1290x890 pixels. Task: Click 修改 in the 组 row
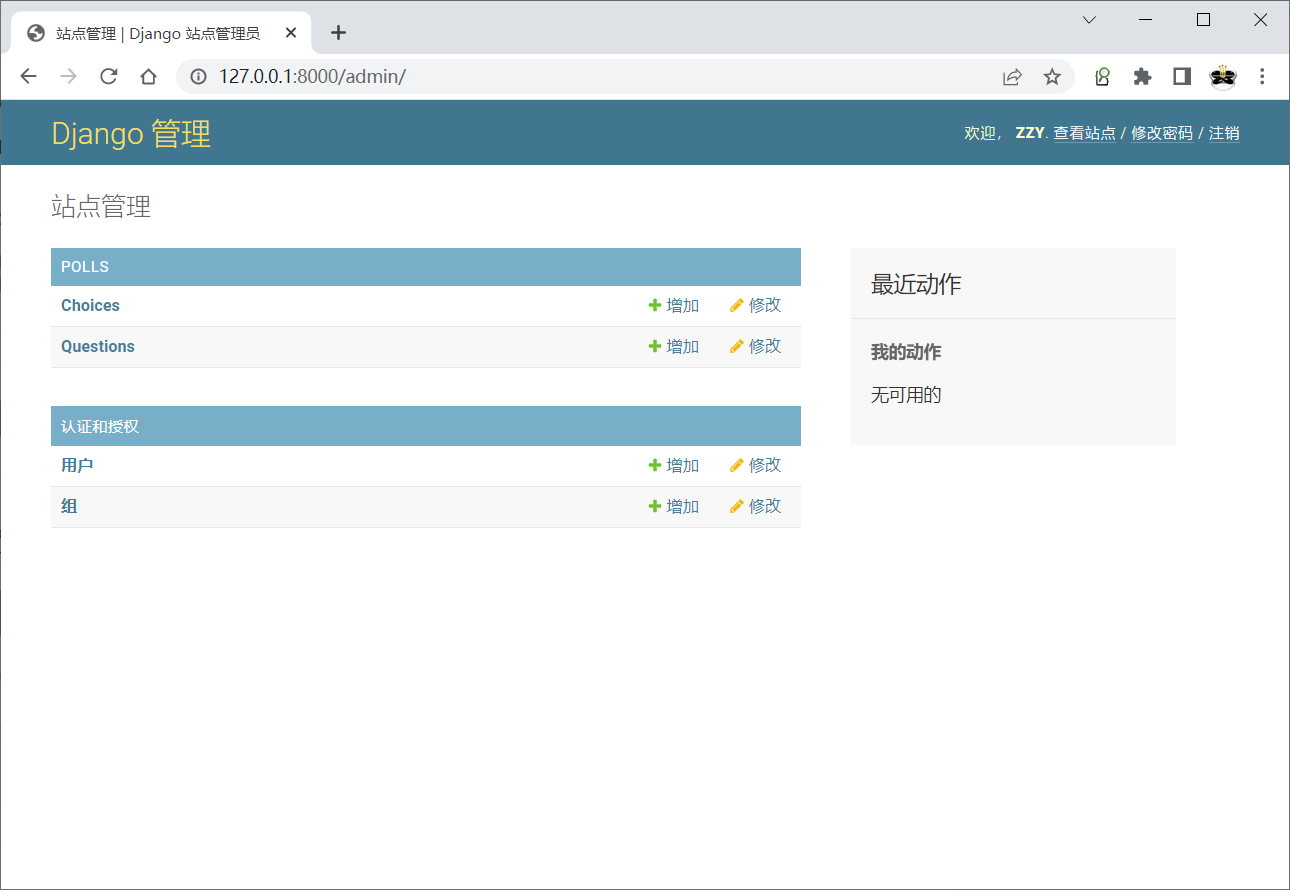(x=756, y=507)
